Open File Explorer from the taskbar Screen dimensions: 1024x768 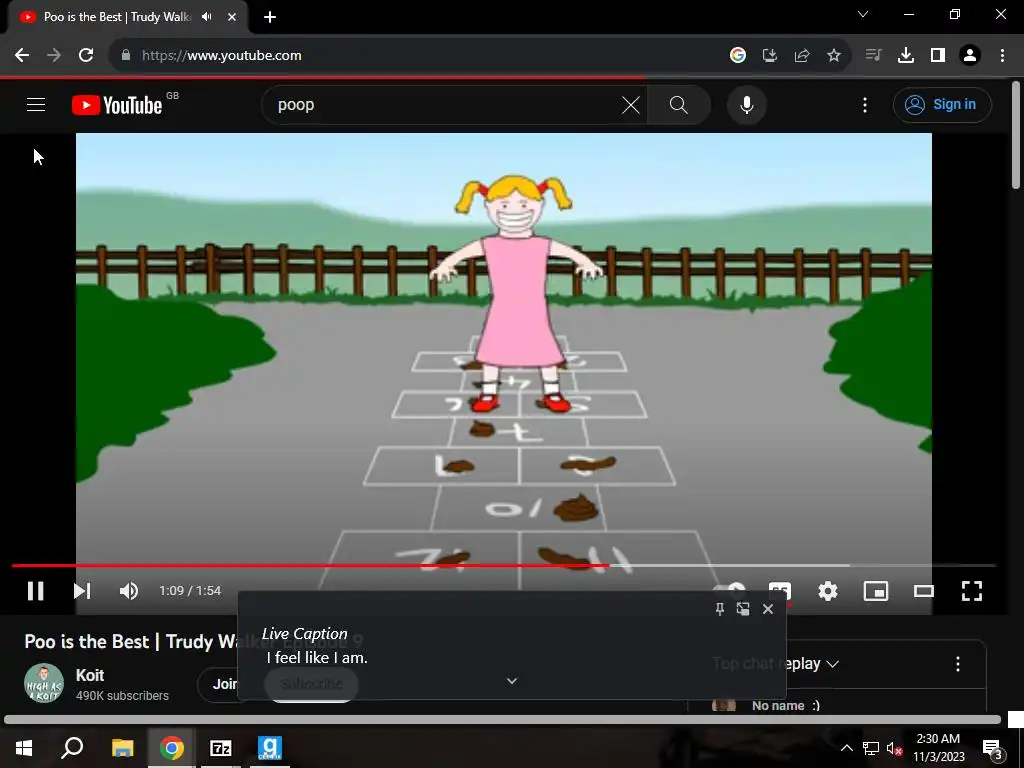[122, 748]
